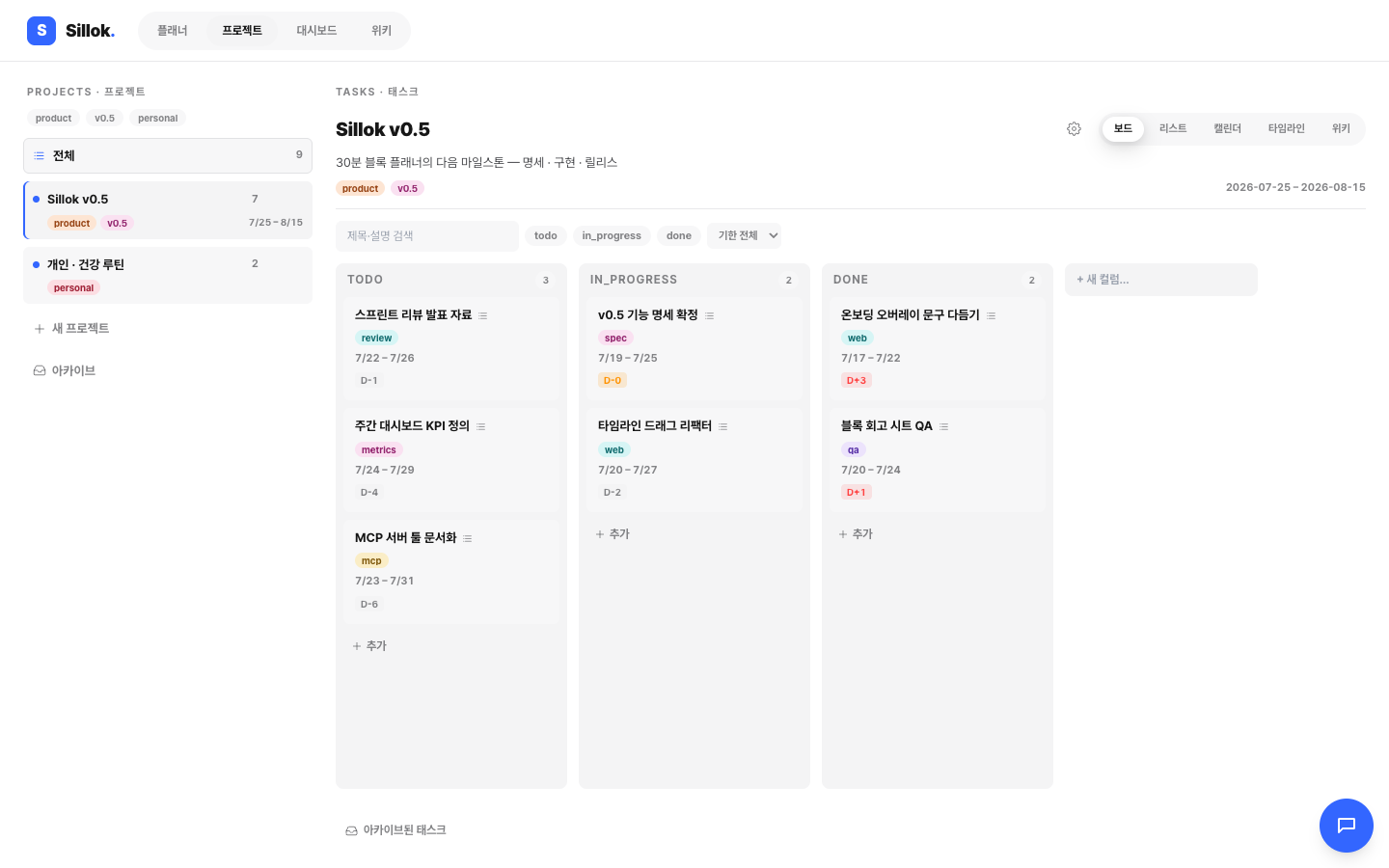Screen dimensions: 1389x868
Task: Select the 위키 view tab in project
Action: tap(1341, 128)
